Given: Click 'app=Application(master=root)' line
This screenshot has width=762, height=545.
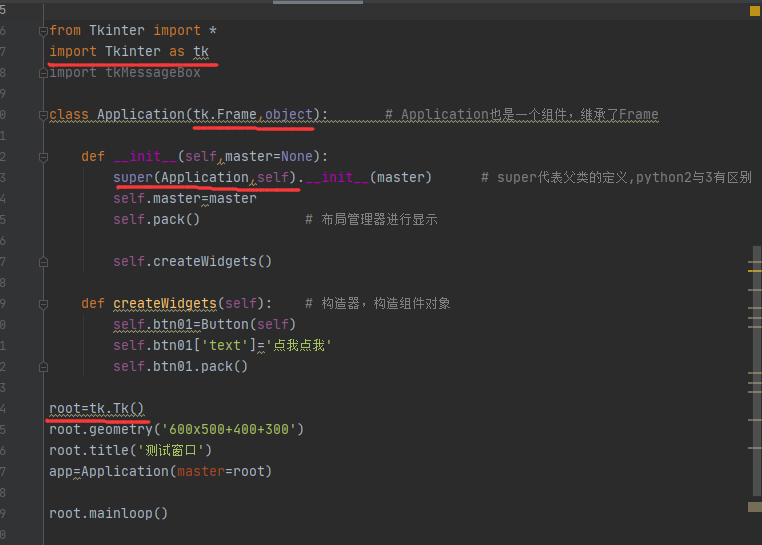Looking at the screenshot, I should [x=160, y=471].
